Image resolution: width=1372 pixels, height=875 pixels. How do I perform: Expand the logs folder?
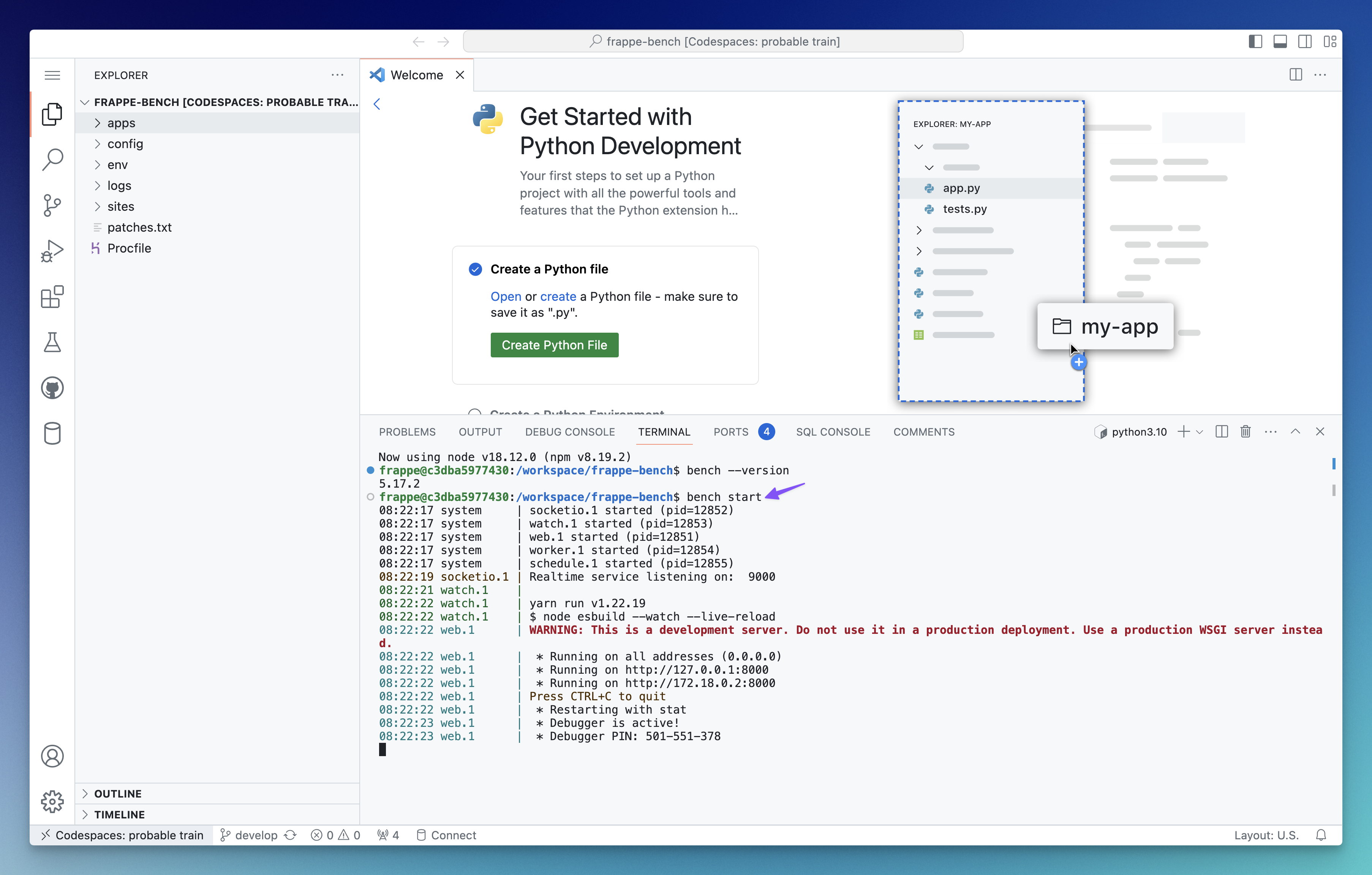pyautogui.click(x=217, y=185)
